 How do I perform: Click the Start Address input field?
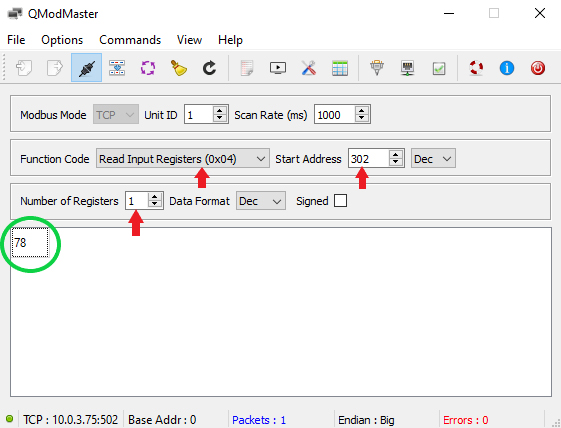tap(368, 159)
